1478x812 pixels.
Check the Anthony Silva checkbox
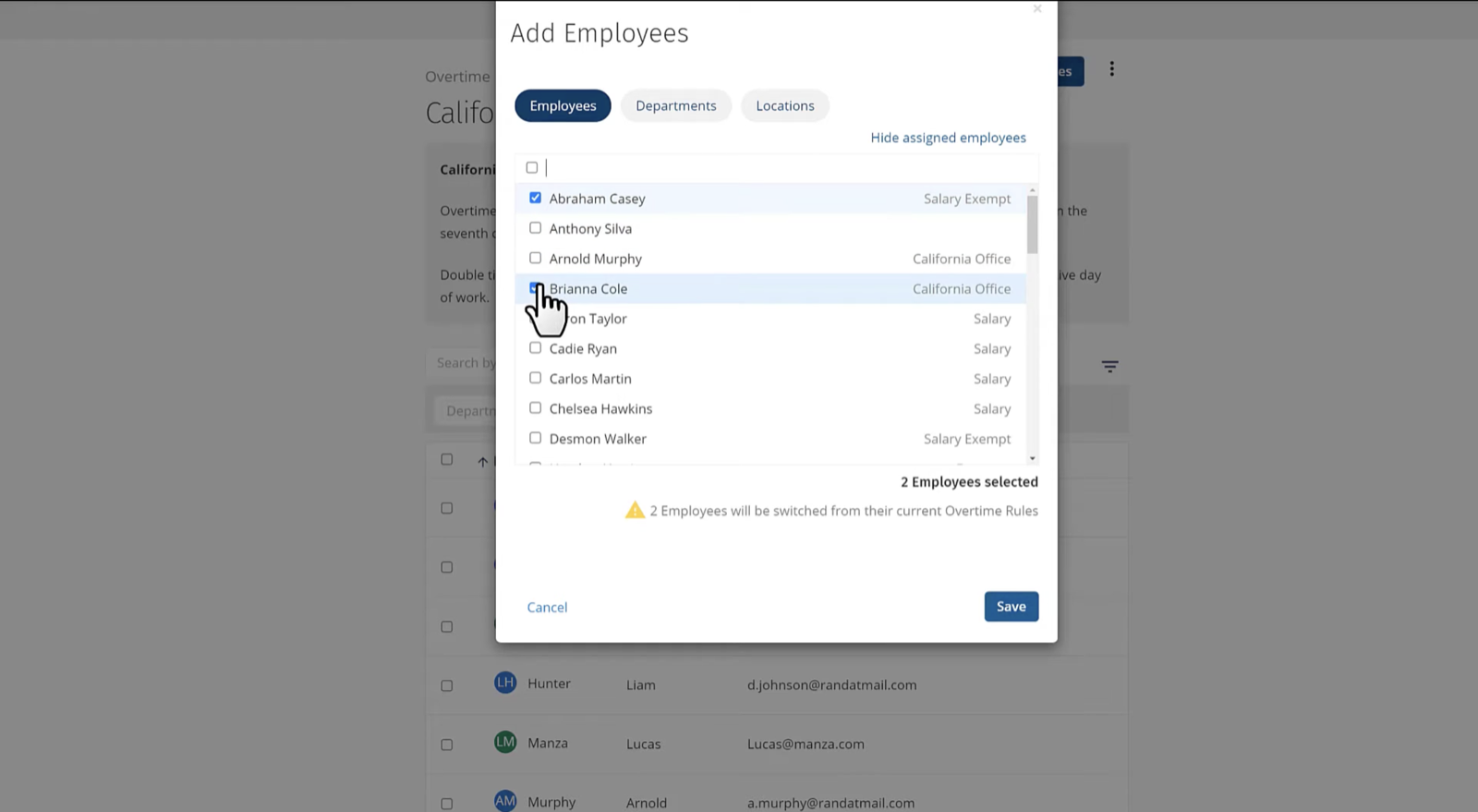click(x=535, y=228)
